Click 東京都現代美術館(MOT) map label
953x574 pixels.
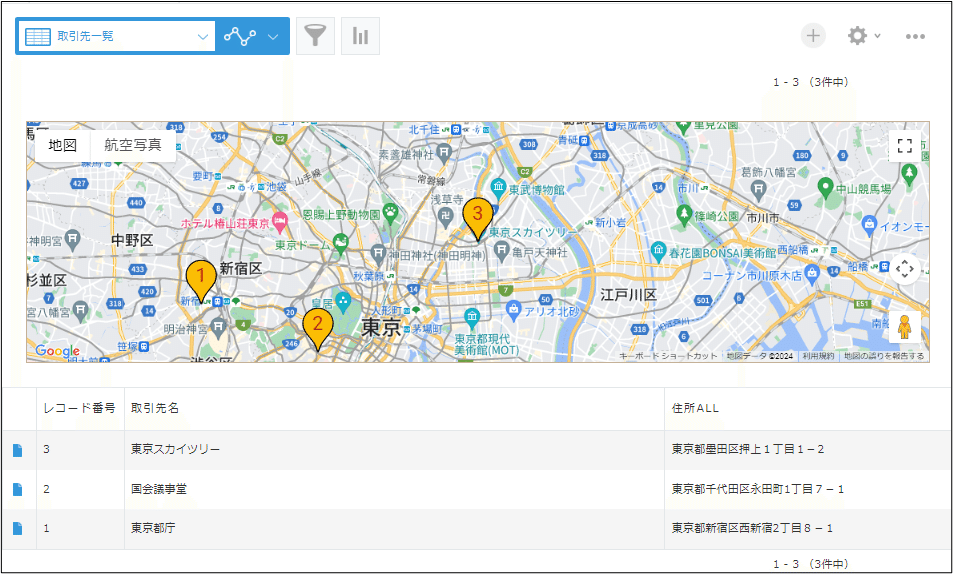[x=486, y=345]
